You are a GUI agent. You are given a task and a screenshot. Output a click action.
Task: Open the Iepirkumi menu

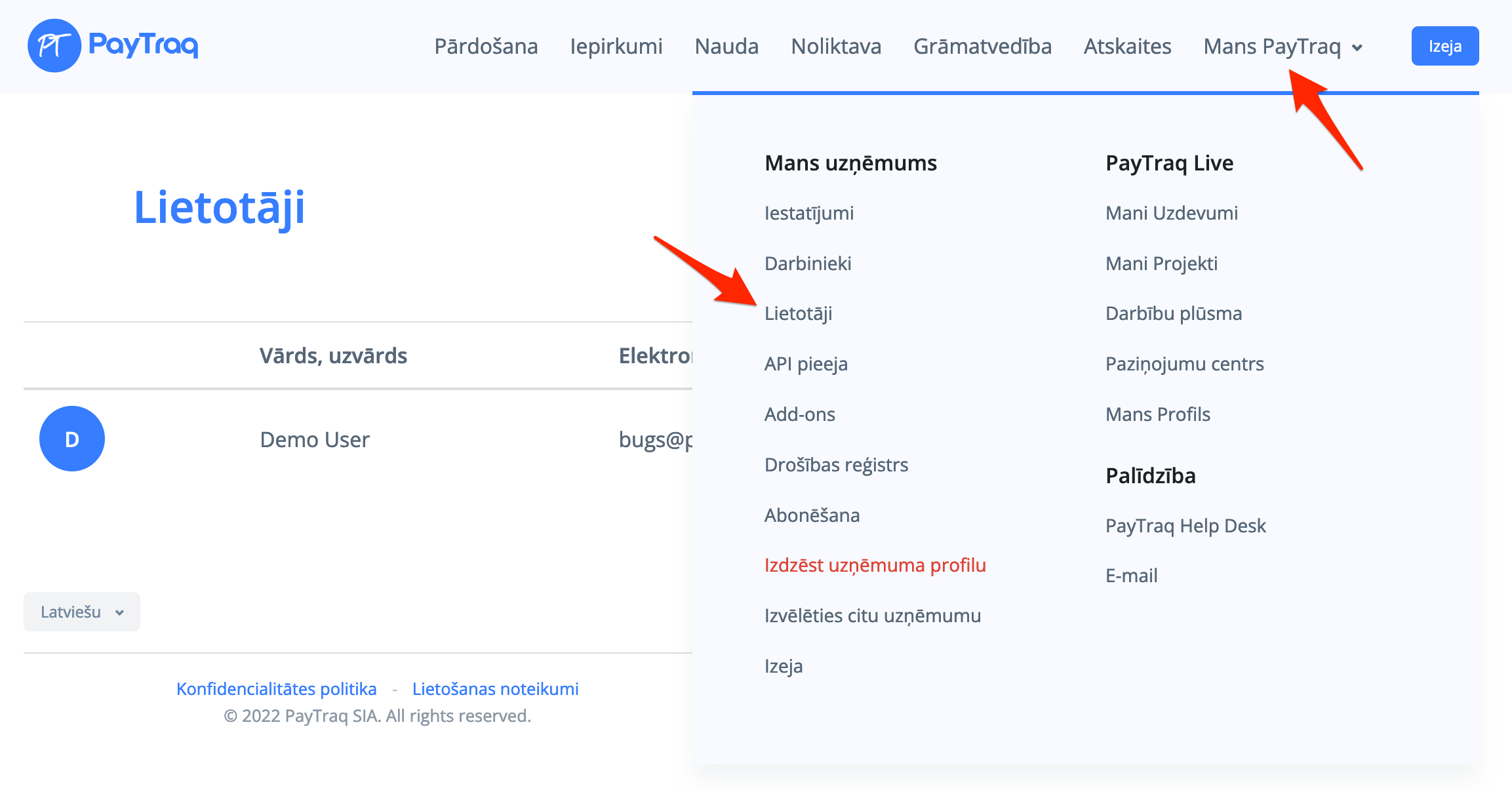(616, 47)
